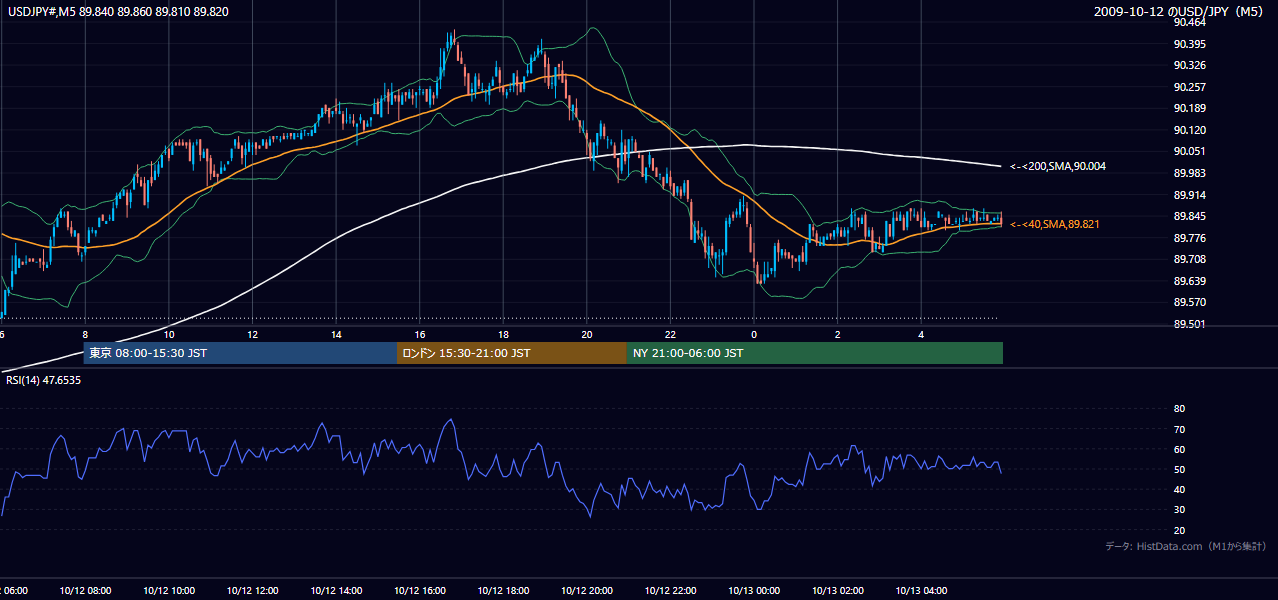Viewport: 1278px width, 600px height.
Task: Click price axis value 90.326
Action: click(x=1192, y=65)
